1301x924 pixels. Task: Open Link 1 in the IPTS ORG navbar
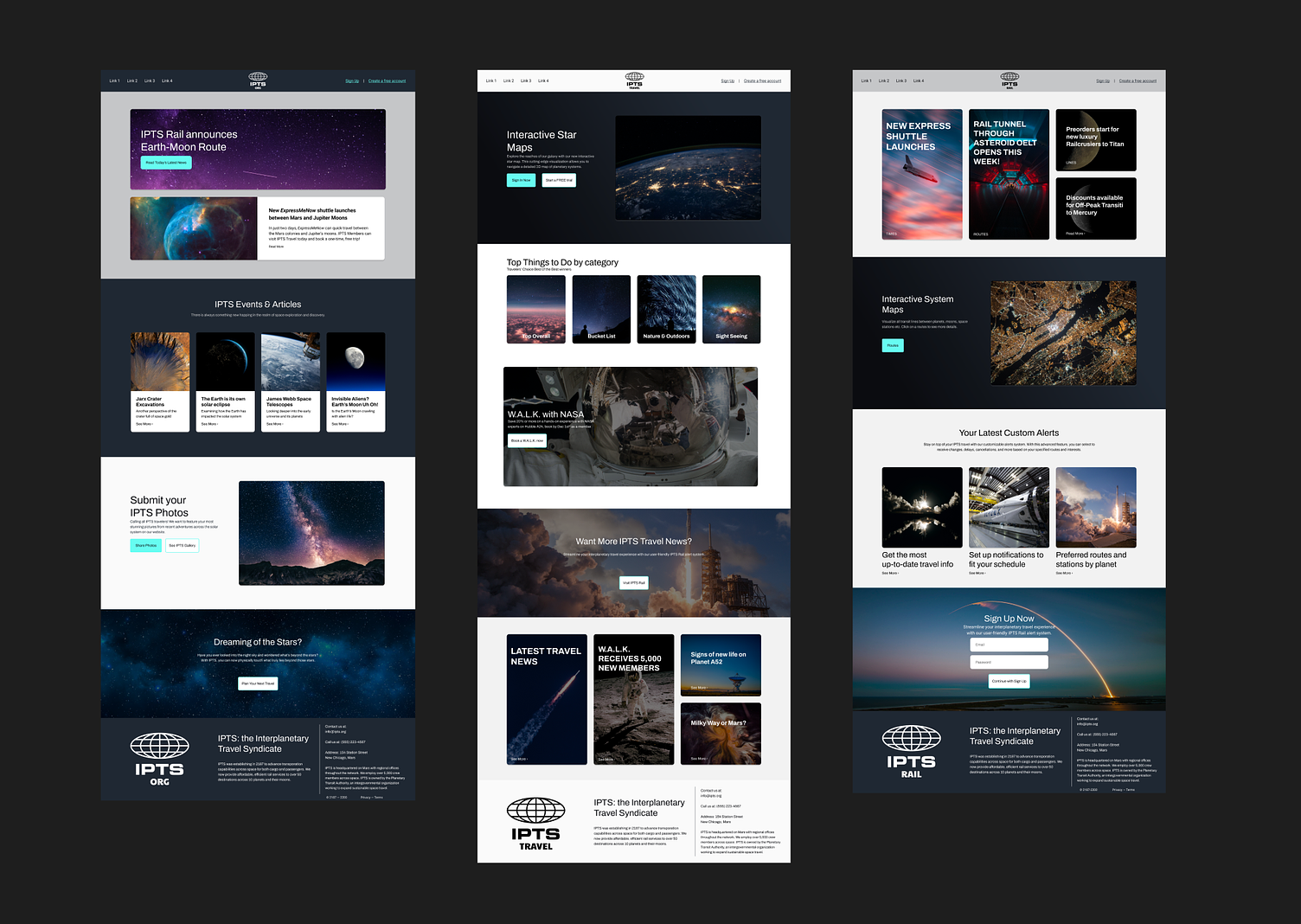114,80
